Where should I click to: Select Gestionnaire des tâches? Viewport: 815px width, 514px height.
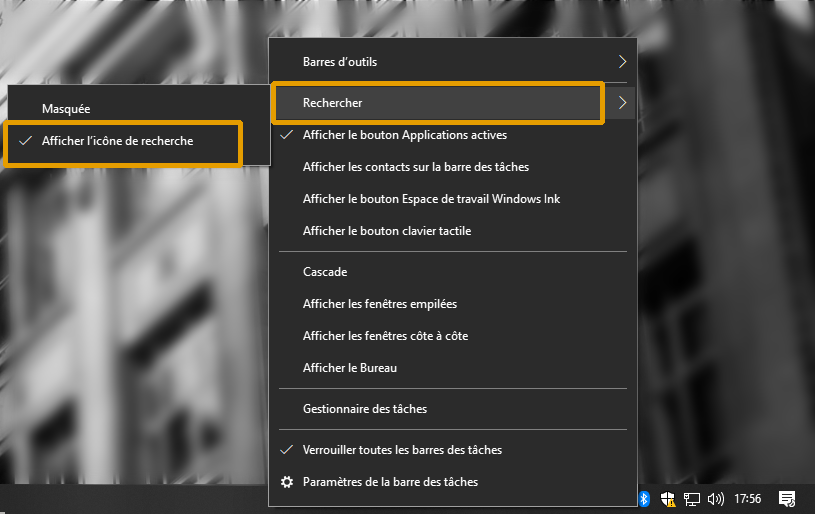(365, 409)
